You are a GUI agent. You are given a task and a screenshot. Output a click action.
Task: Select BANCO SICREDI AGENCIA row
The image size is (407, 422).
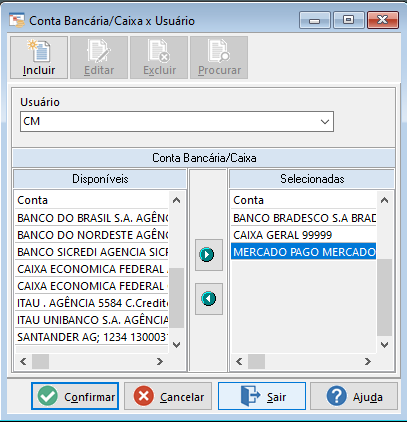point(92,252)
